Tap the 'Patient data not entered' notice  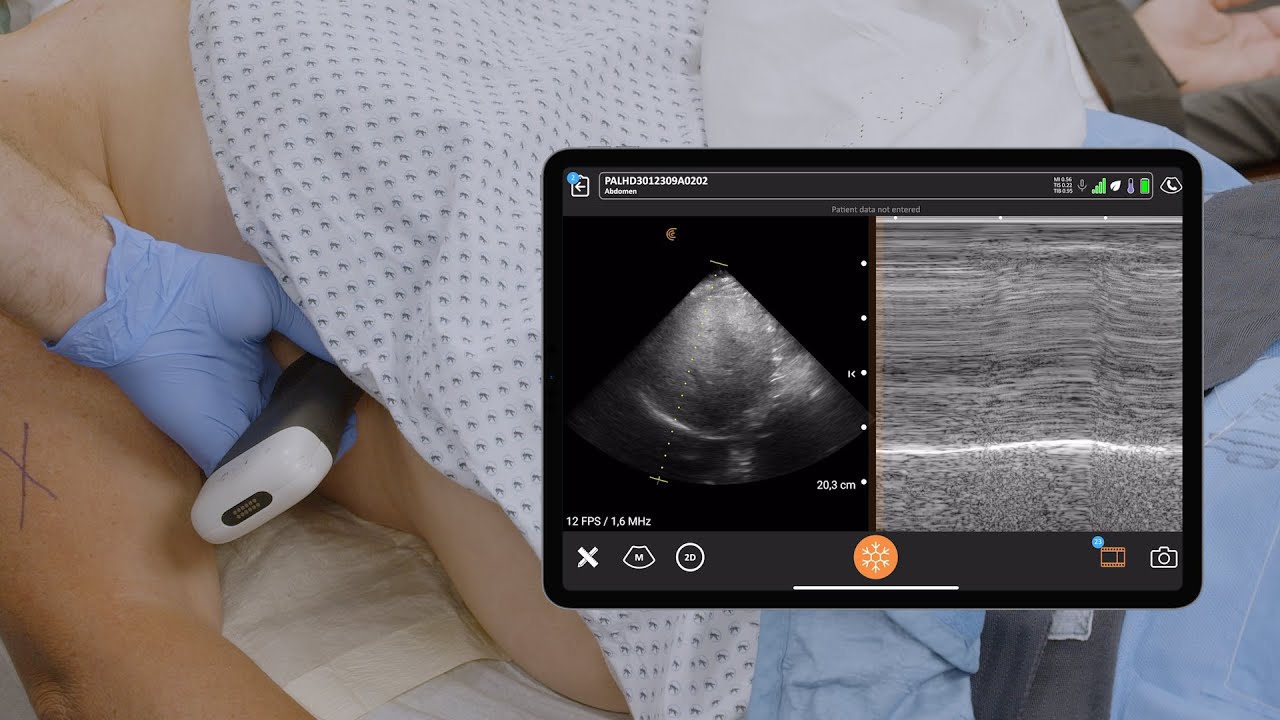click(x=876, y=210)
